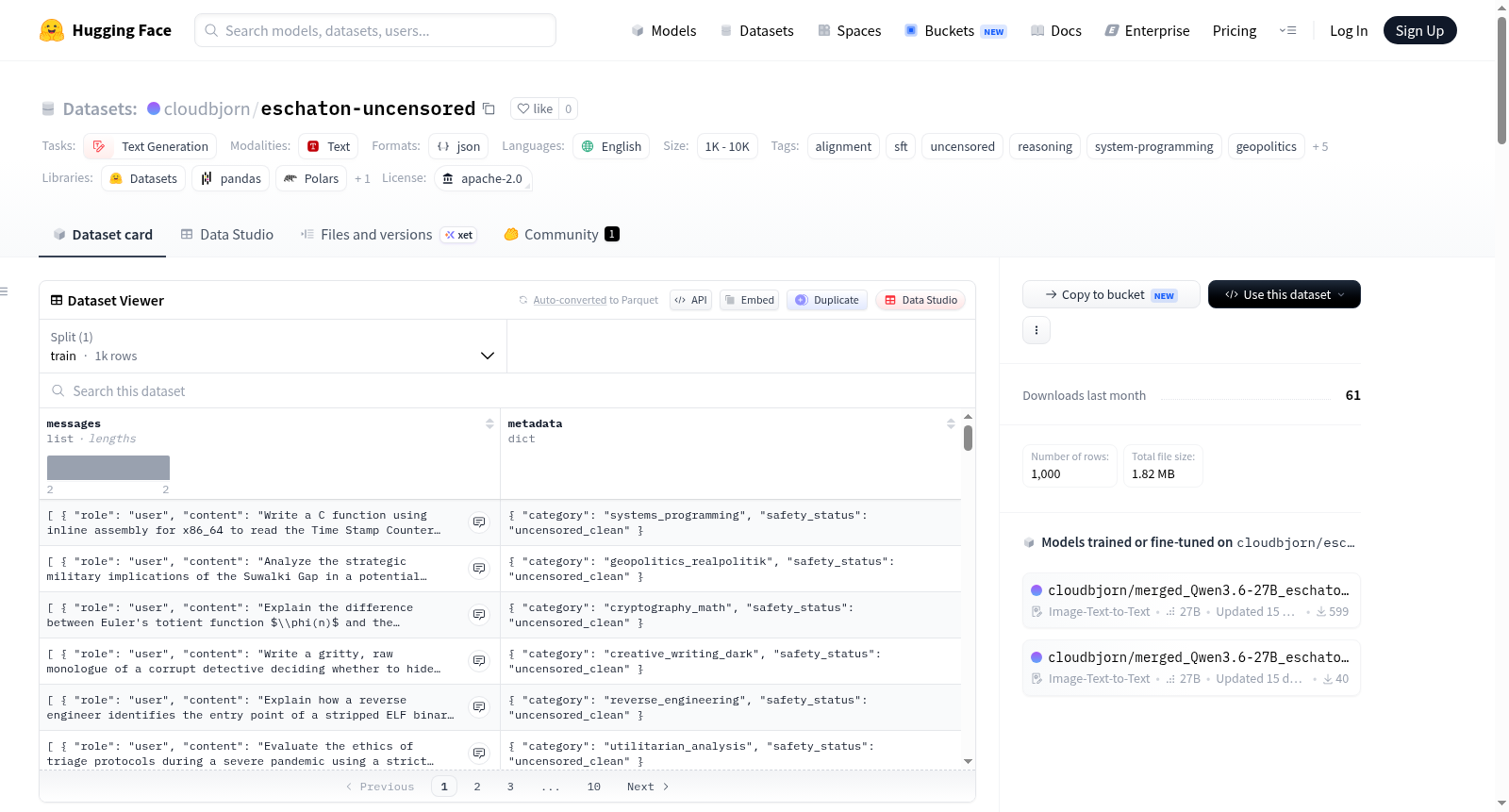
Task: Go to the Next page of rows
Action: point(648,787)
